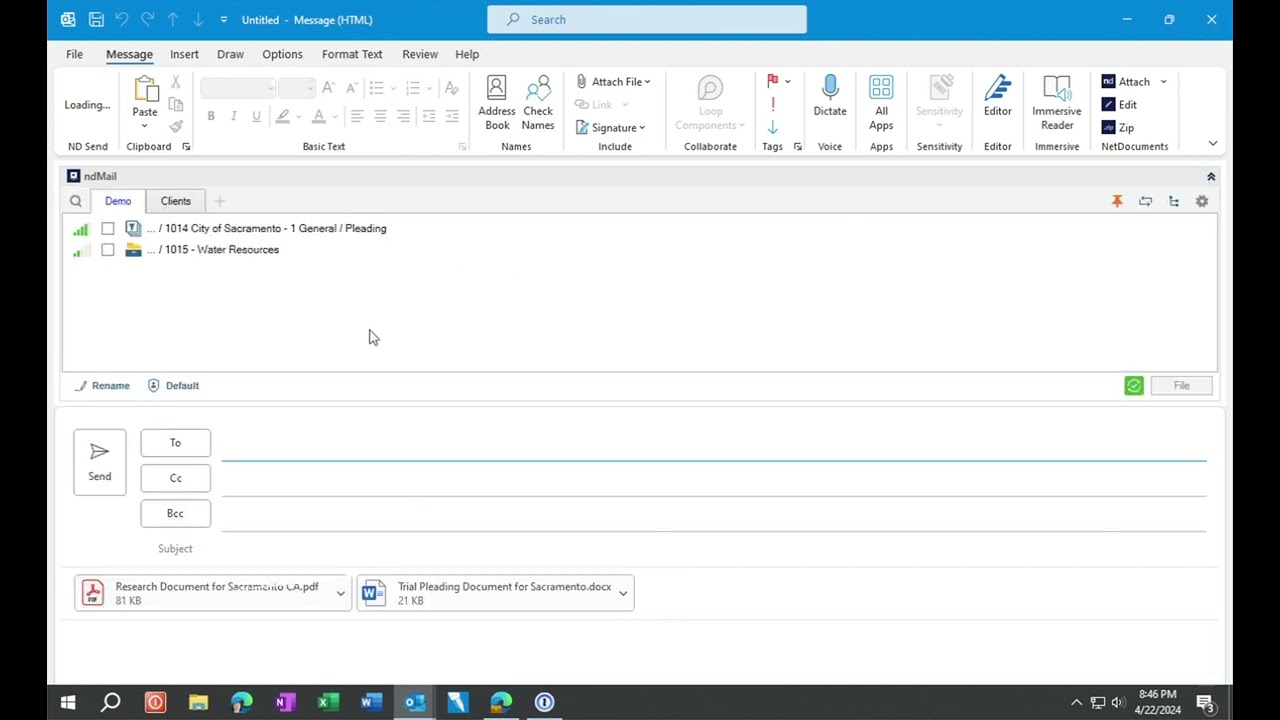
Task: Toggle Bold formatting
Action: 211,116
